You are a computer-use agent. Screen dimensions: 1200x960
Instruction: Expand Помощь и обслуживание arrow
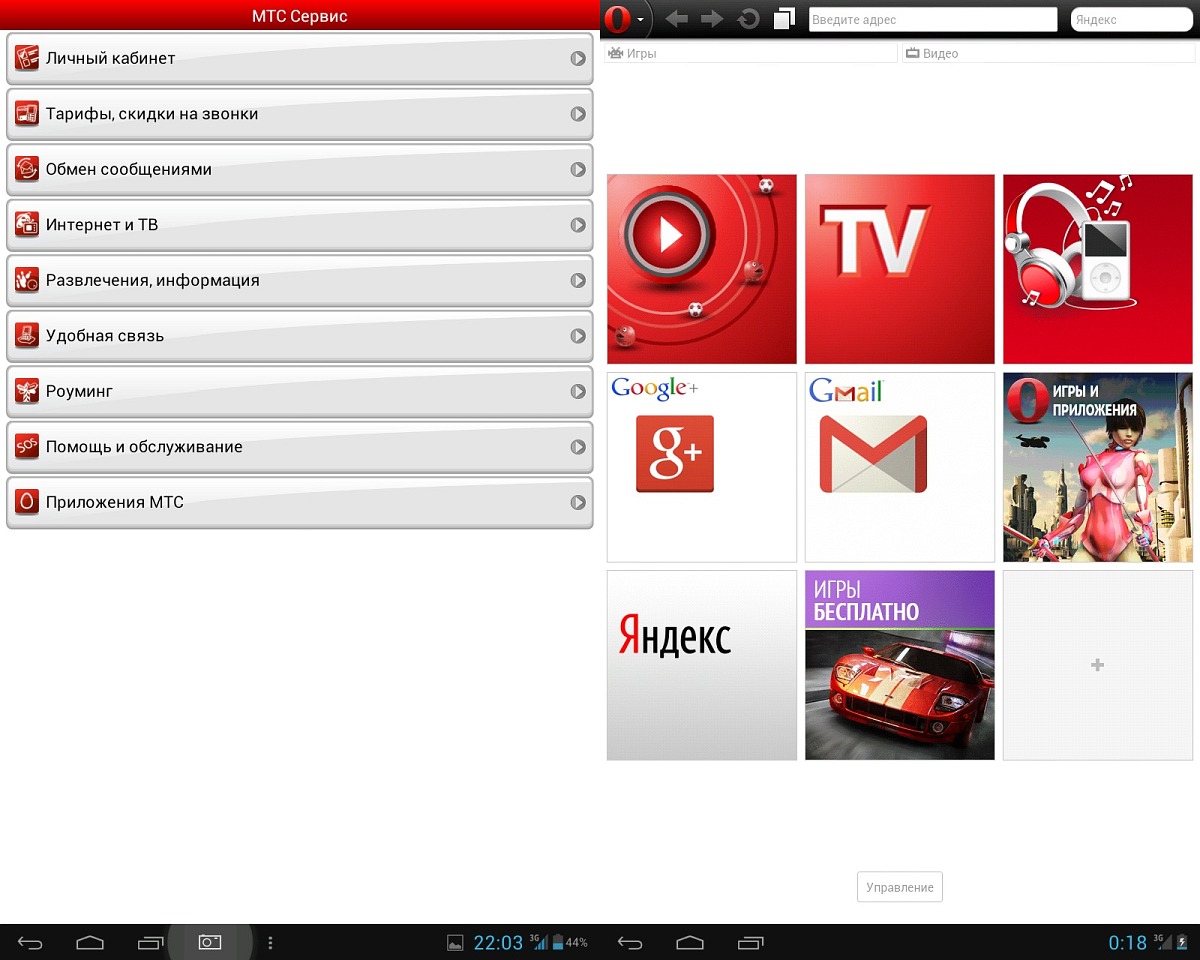tap(578, 447)
